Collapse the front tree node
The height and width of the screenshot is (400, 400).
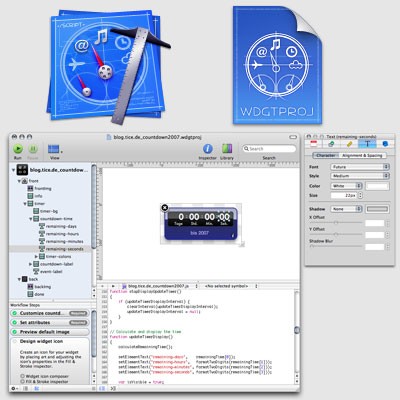19,181
